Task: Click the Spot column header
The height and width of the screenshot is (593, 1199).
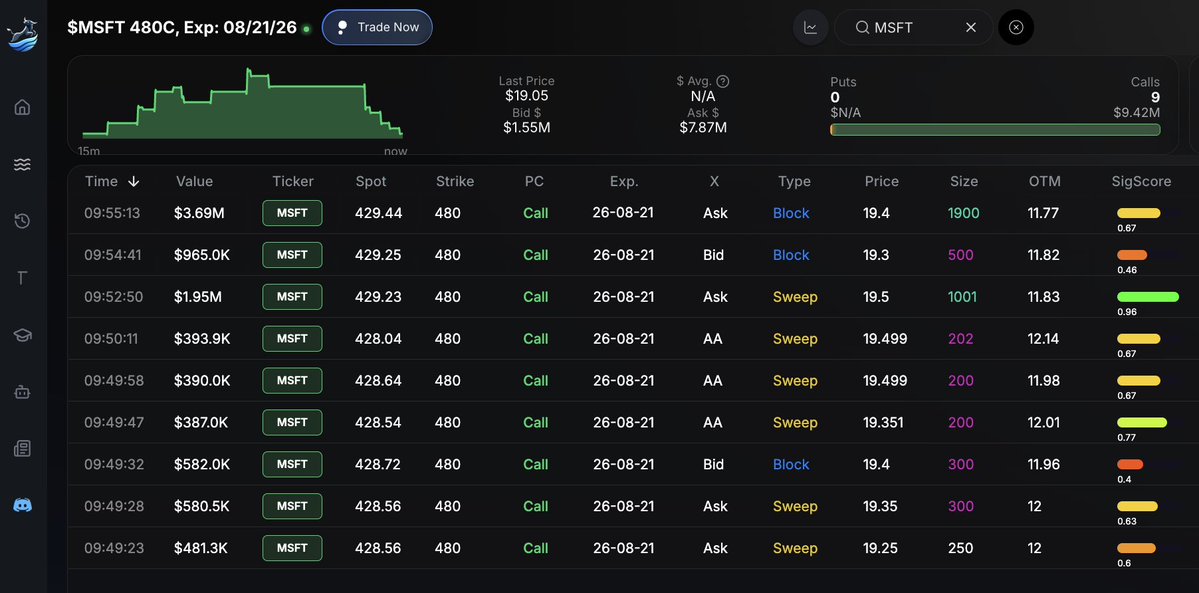Action: 371,181
